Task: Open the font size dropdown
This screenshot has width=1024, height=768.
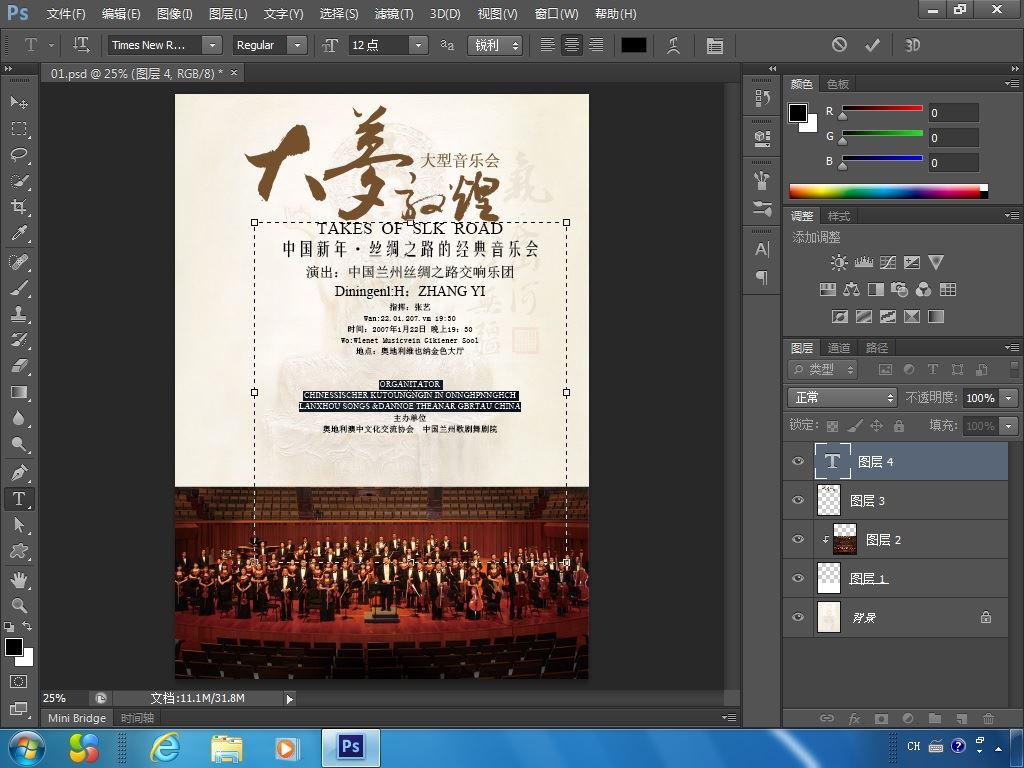Action: (418, 45)
